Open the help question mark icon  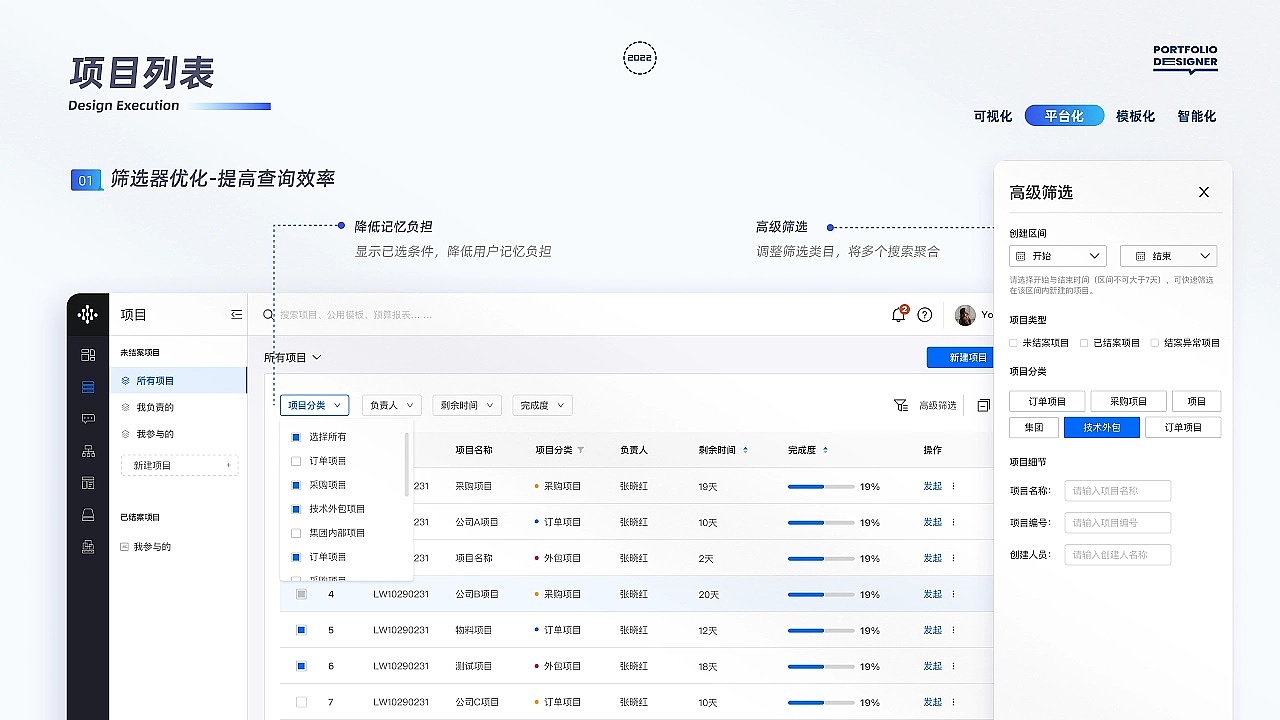(x=925, y=315)
